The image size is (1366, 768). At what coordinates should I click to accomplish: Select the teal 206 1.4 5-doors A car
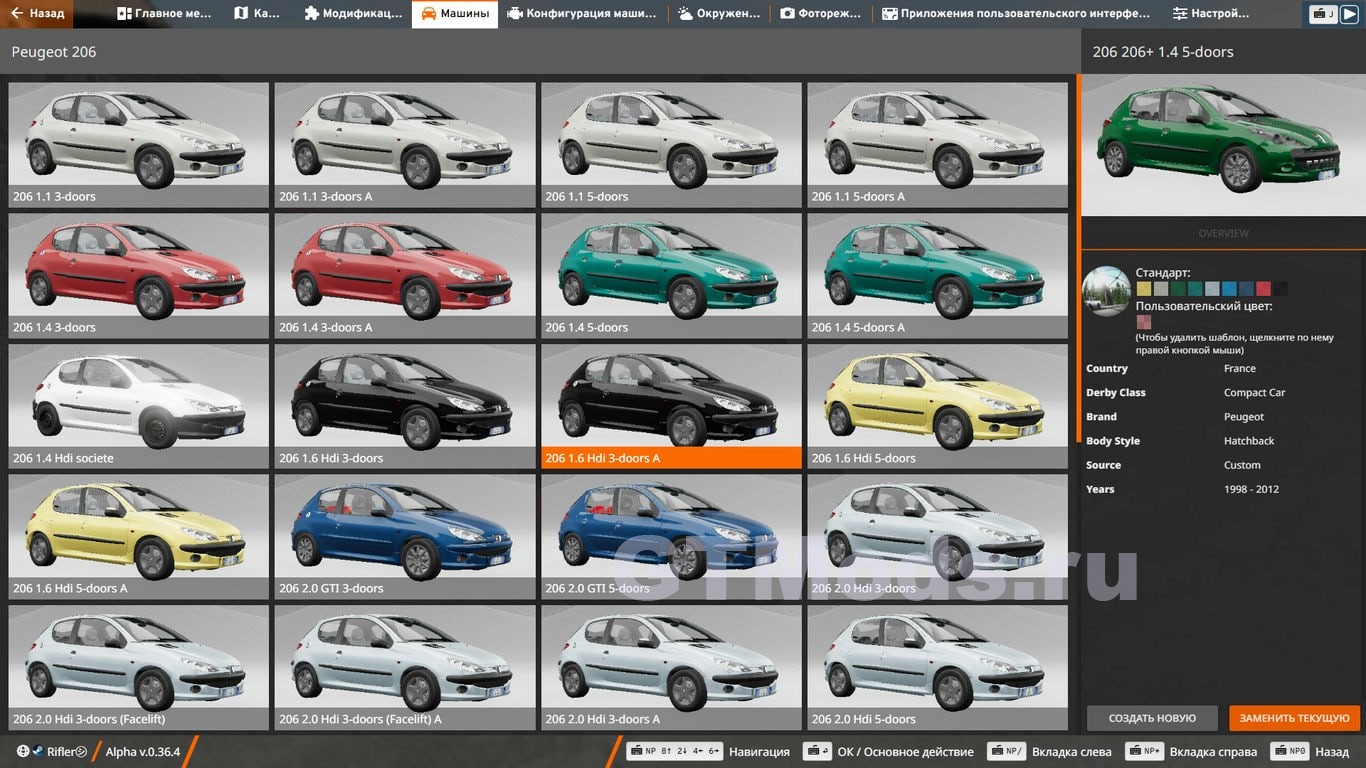937,275
